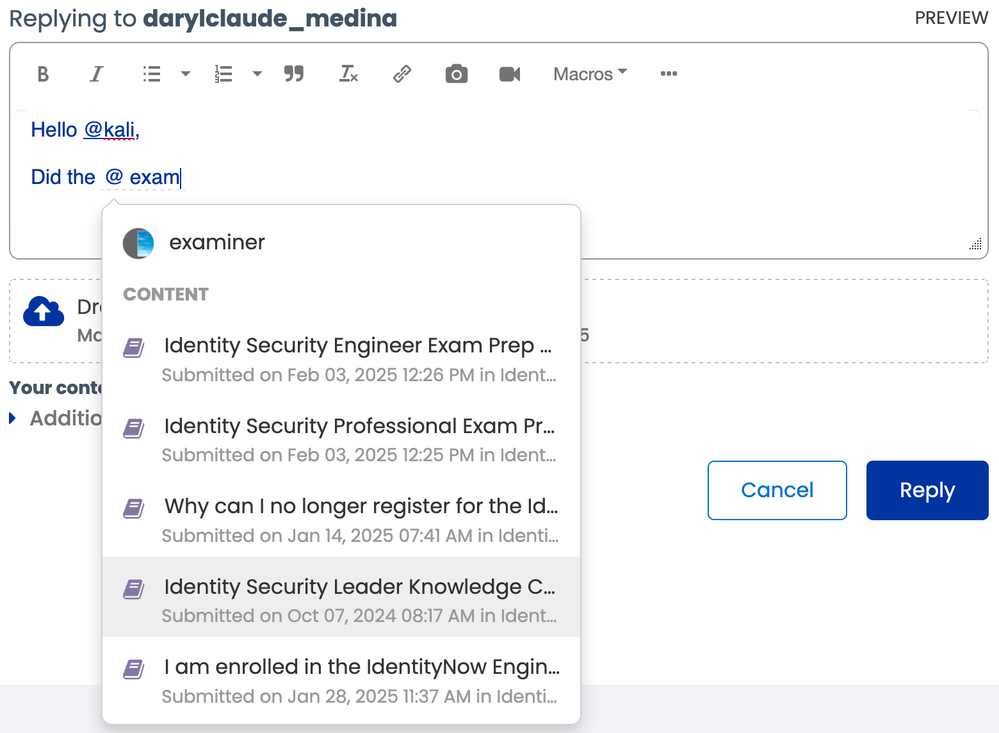Insert a video using the video icon
999x733 pixels.
coord(510,74)
